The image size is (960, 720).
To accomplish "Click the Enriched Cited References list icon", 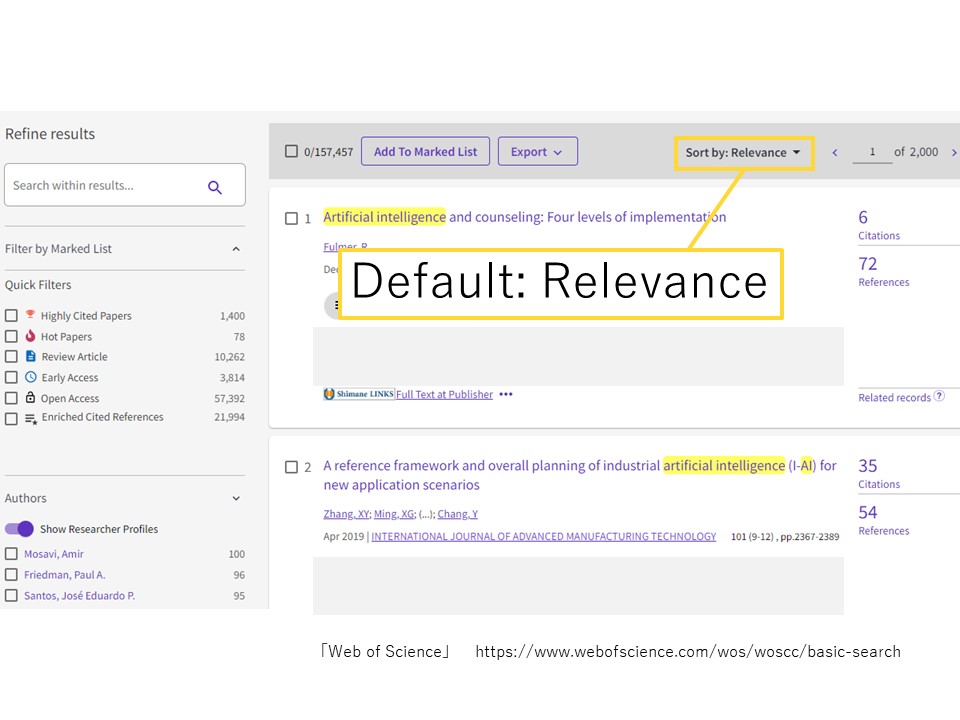I will click(31, 419).
